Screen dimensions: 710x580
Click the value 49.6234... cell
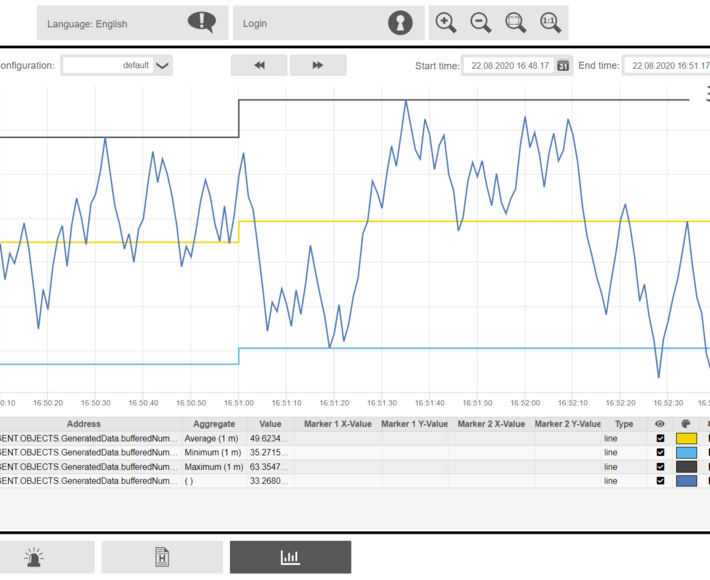point(270,438)
